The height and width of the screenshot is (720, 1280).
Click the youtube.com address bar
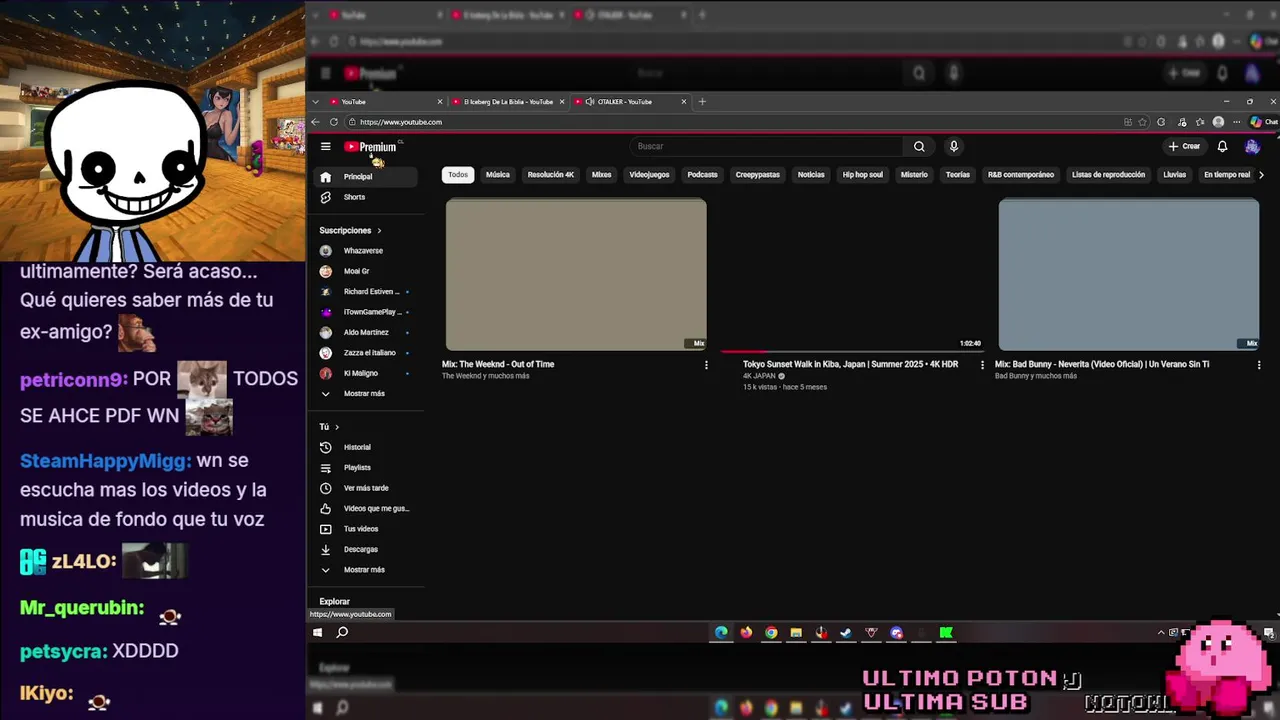click(730, 122)
